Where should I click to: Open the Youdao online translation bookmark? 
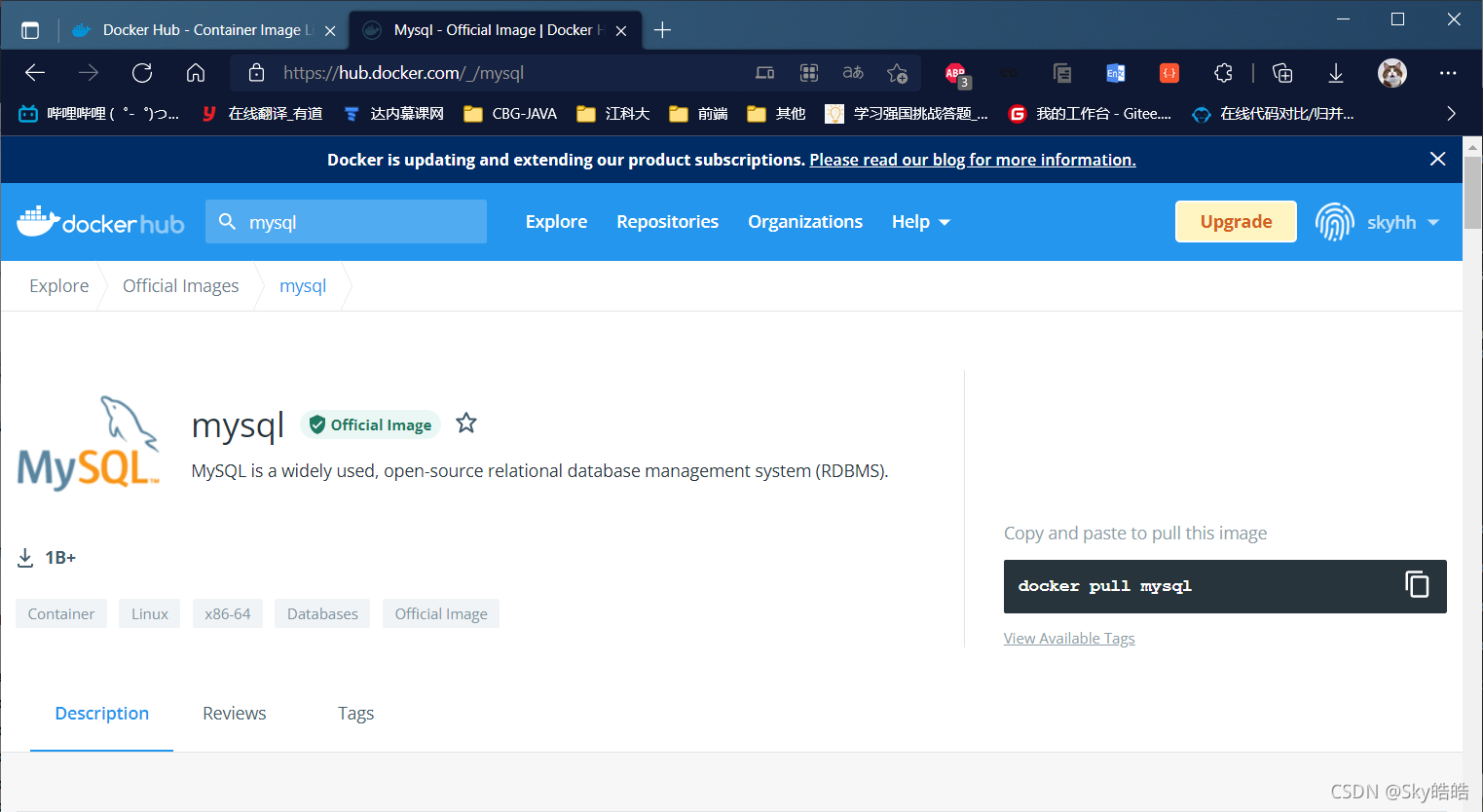[261, 114]
